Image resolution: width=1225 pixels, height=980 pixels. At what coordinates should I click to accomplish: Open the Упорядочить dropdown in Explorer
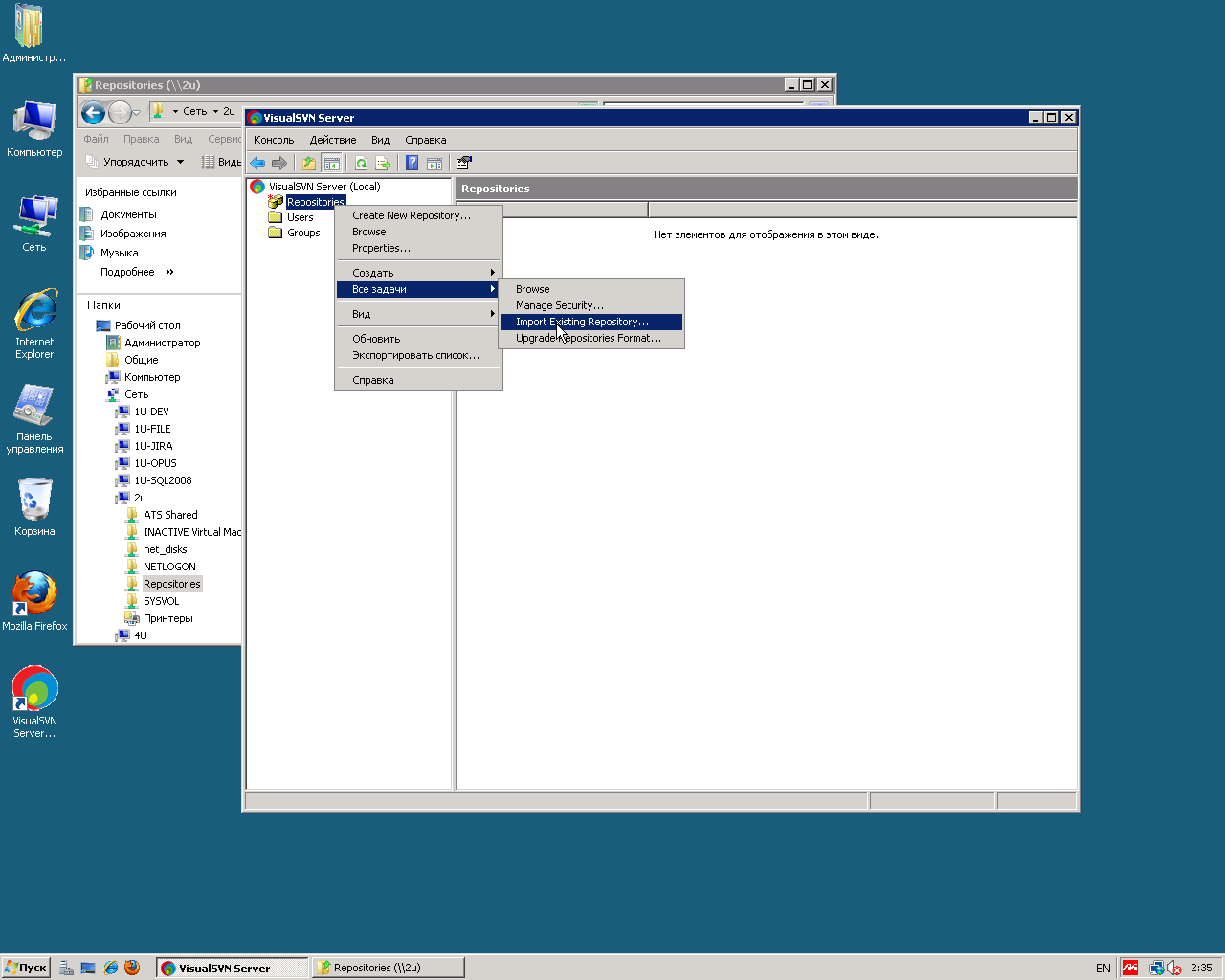135,162
